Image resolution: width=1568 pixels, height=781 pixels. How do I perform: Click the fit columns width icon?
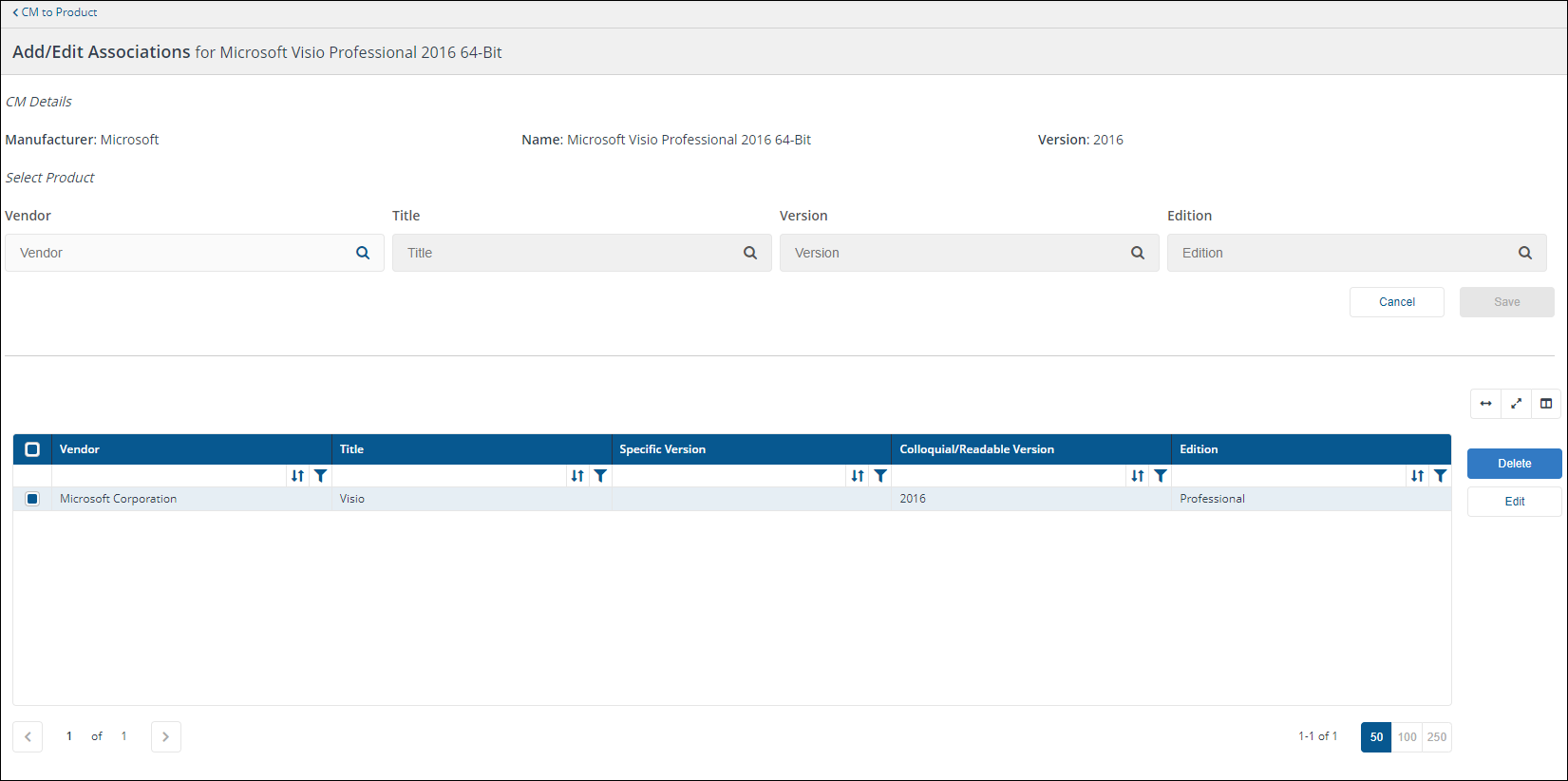[1485, 404]
